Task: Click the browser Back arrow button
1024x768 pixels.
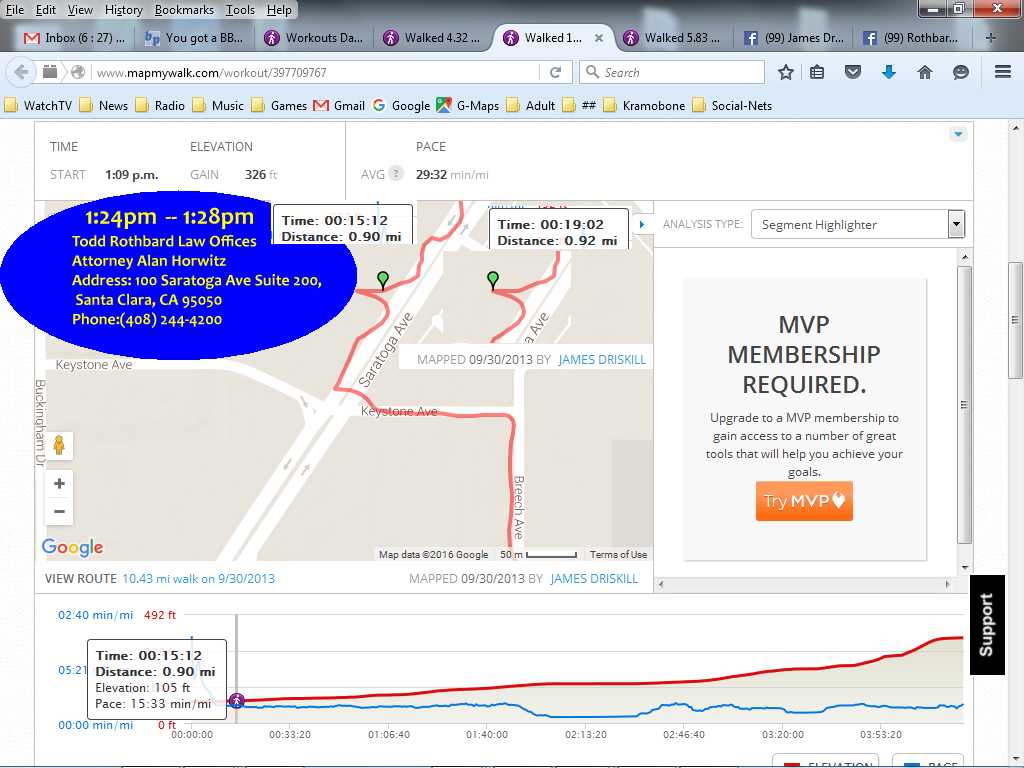Action: point(20,72)
